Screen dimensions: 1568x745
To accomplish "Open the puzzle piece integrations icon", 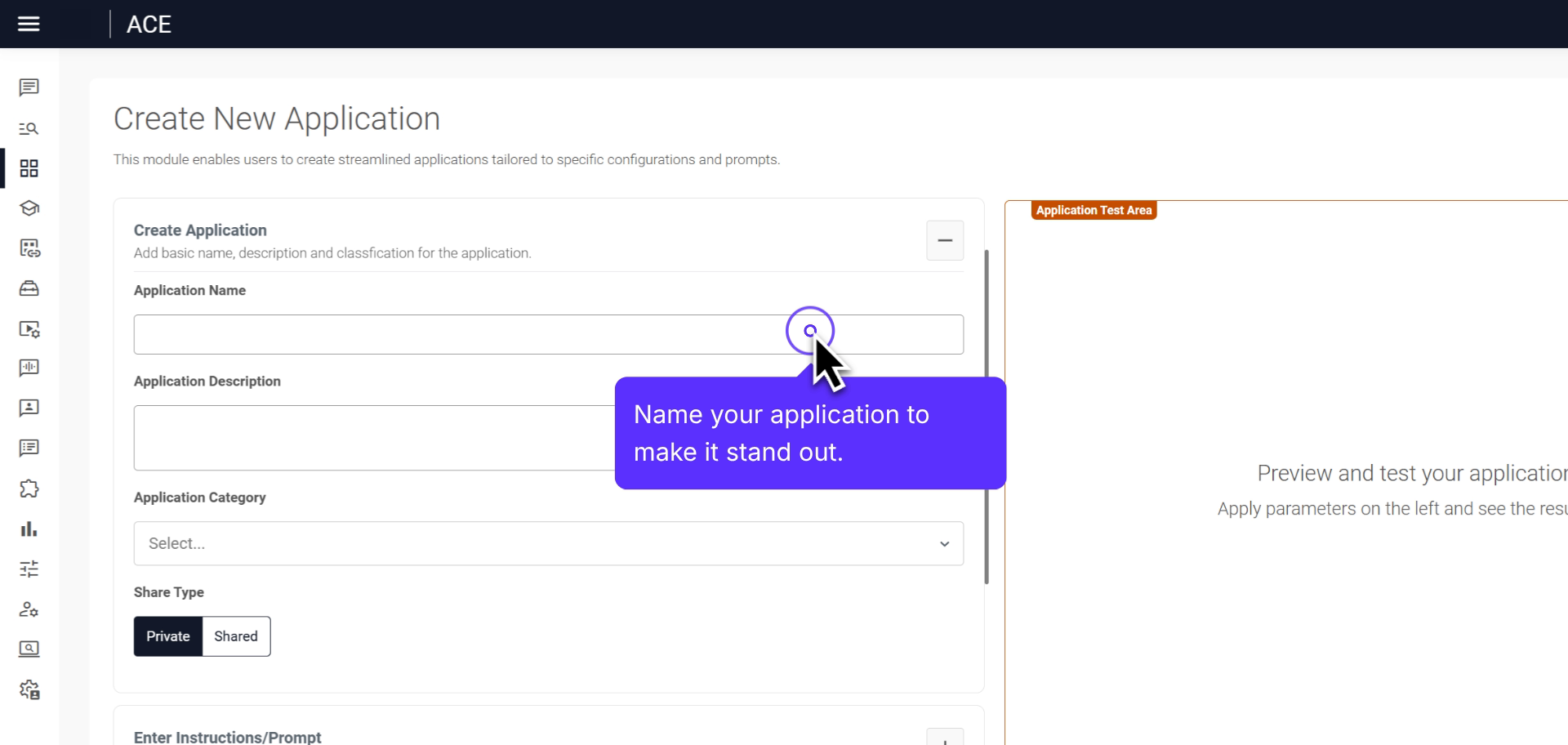I will (x=29, y=488).
